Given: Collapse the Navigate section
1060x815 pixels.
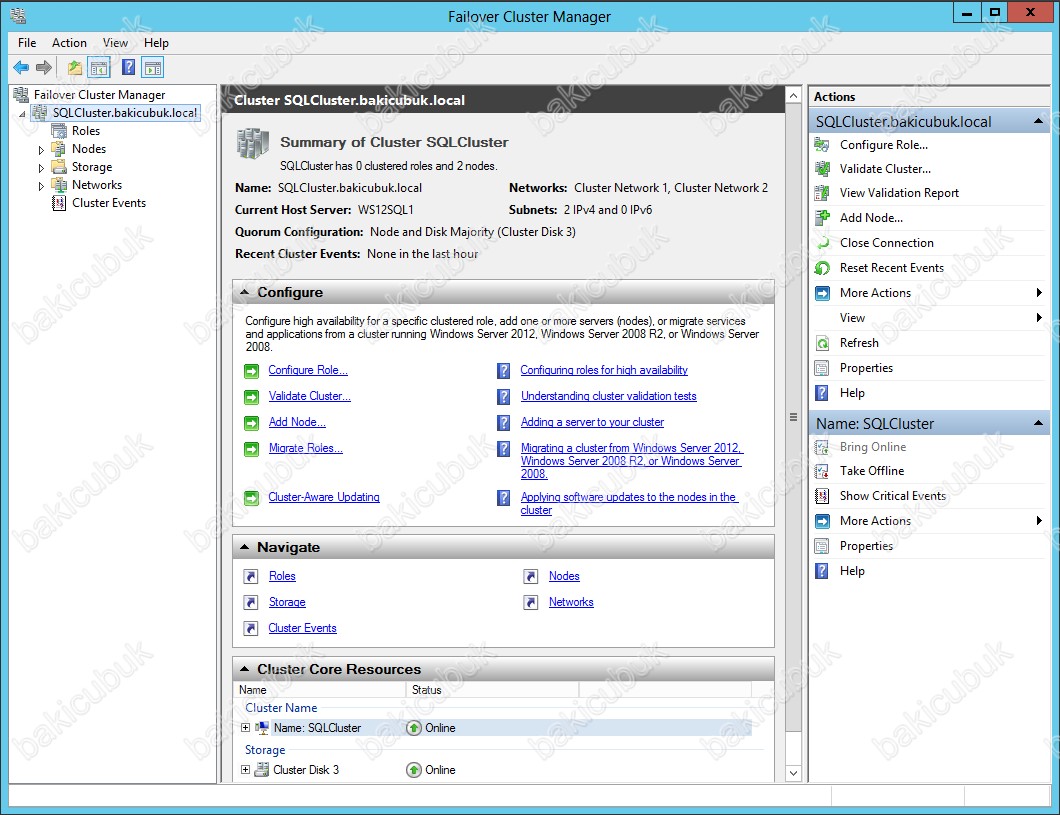Looking at the screenshot, I should click(244, 547).
